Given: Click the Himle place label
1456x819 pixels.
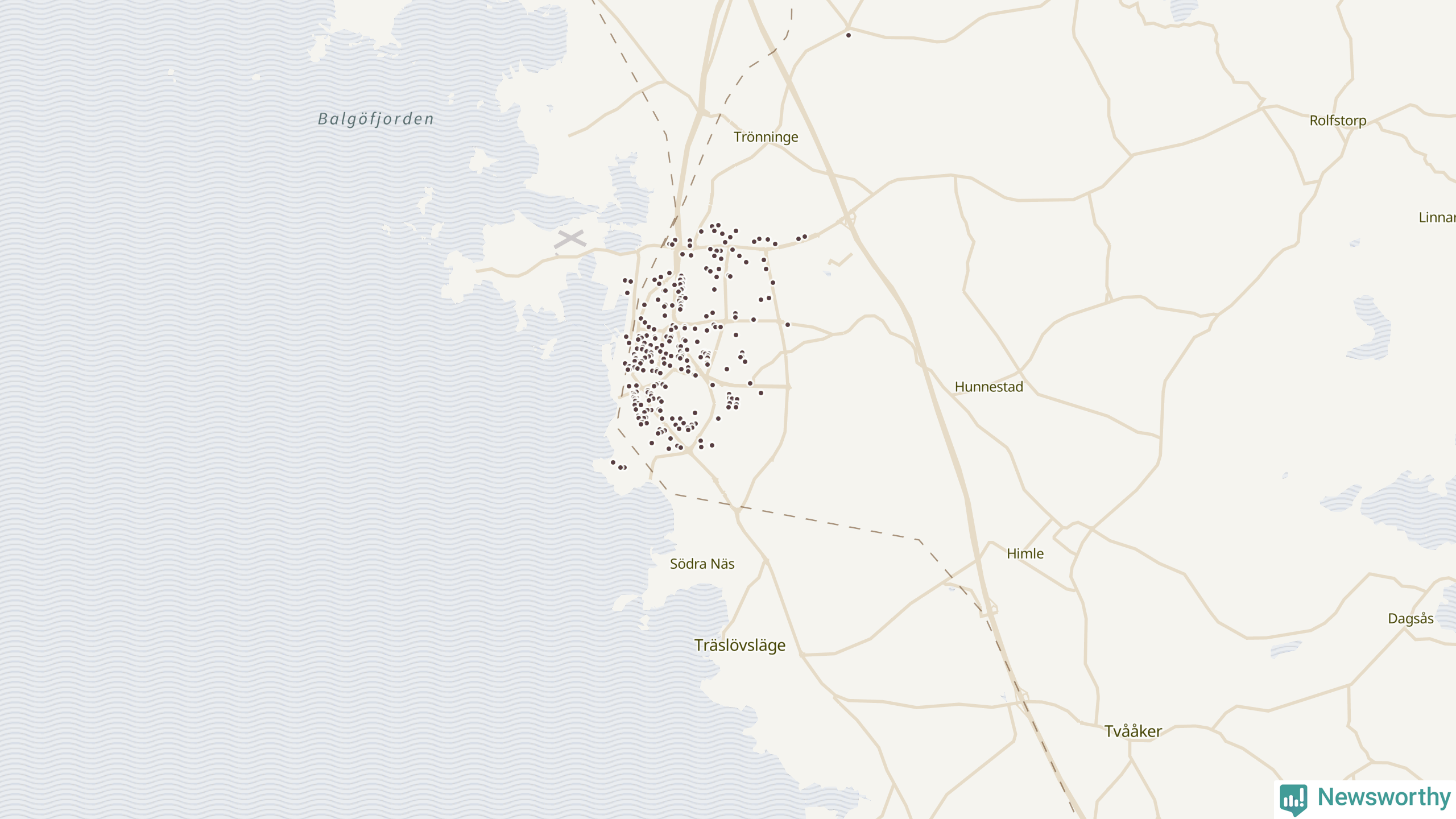Looking at the screenshot, I should coord(1025,553).
